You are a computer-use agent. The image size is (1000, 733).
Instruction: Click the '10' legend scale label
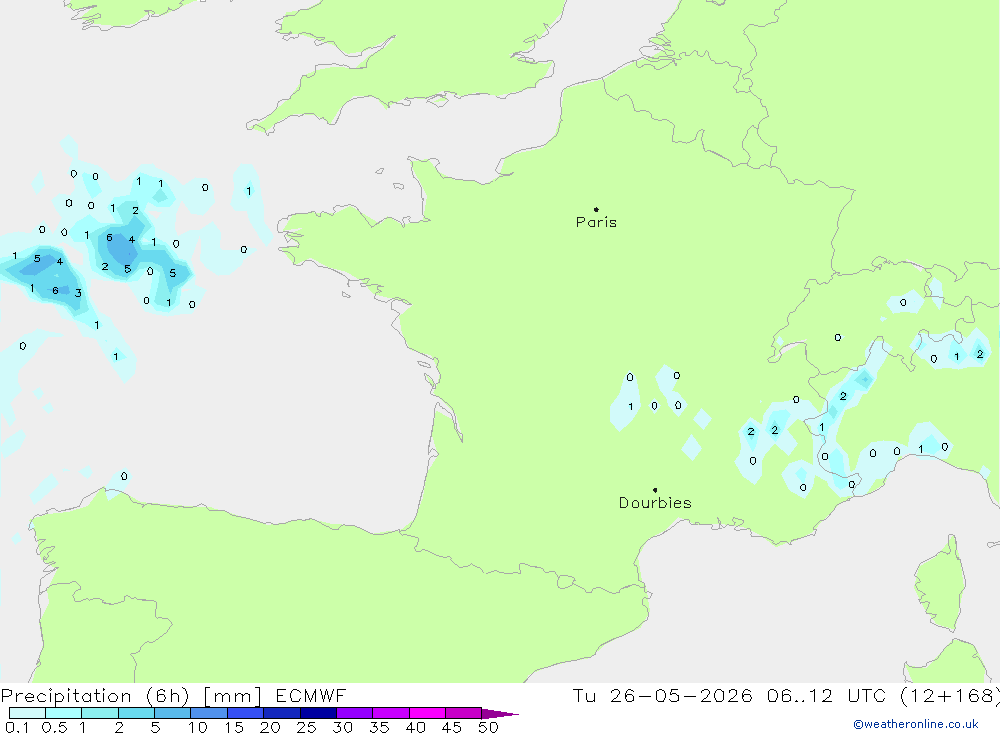click(198, 727)
